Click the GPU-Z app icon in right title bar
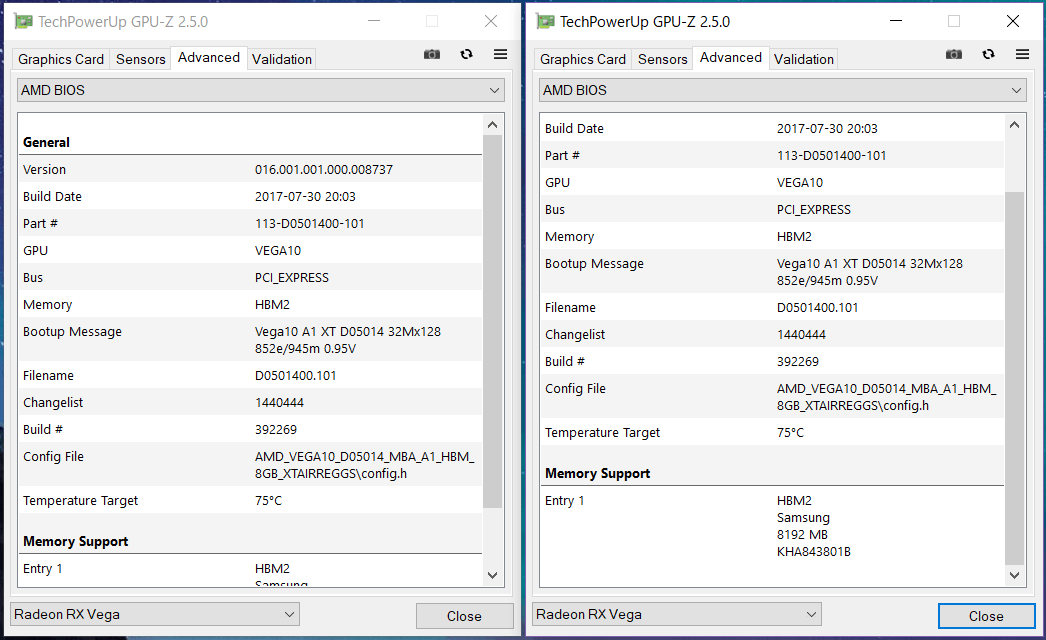Screen dimensions: 1046x640 pyautogui.click(x=545, y=21)
